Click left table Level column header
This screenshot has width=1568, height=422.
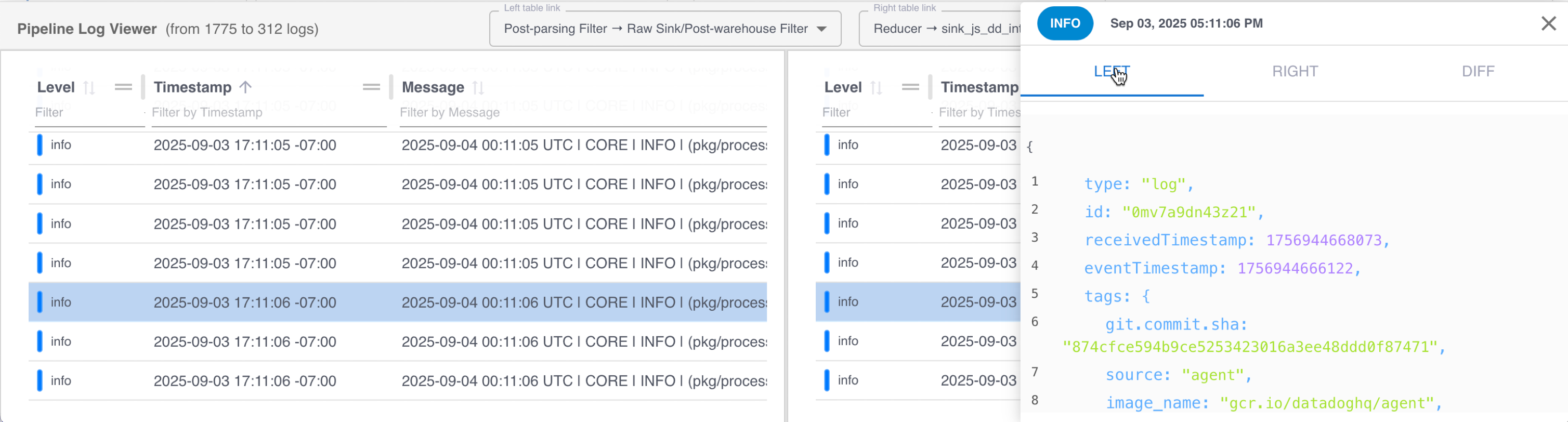click(56, 87)
